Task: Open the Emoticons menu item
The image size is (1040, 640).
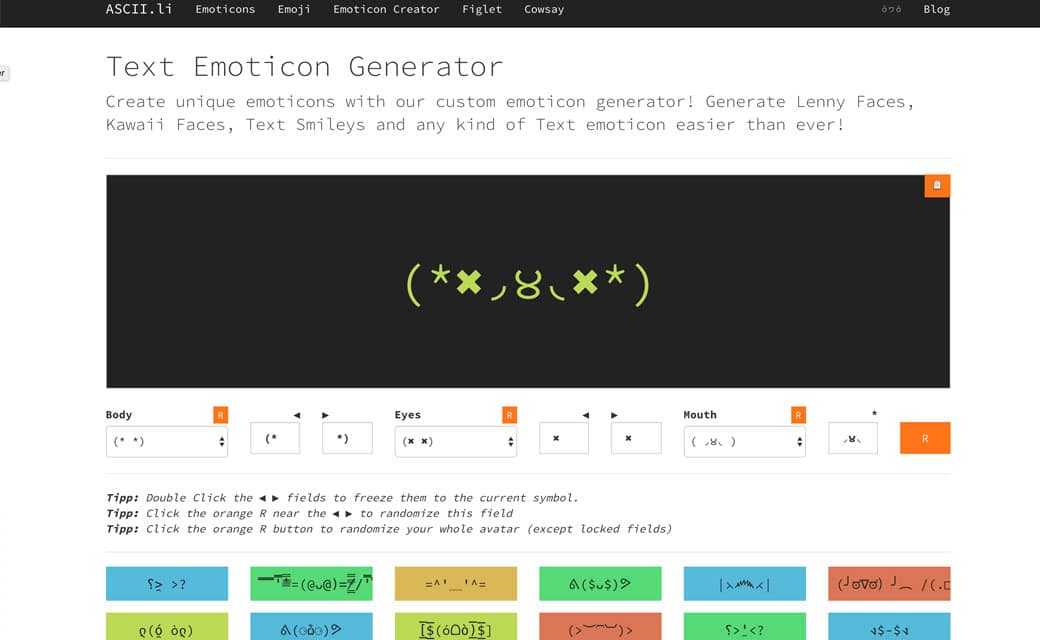Action: click(225, 10)
